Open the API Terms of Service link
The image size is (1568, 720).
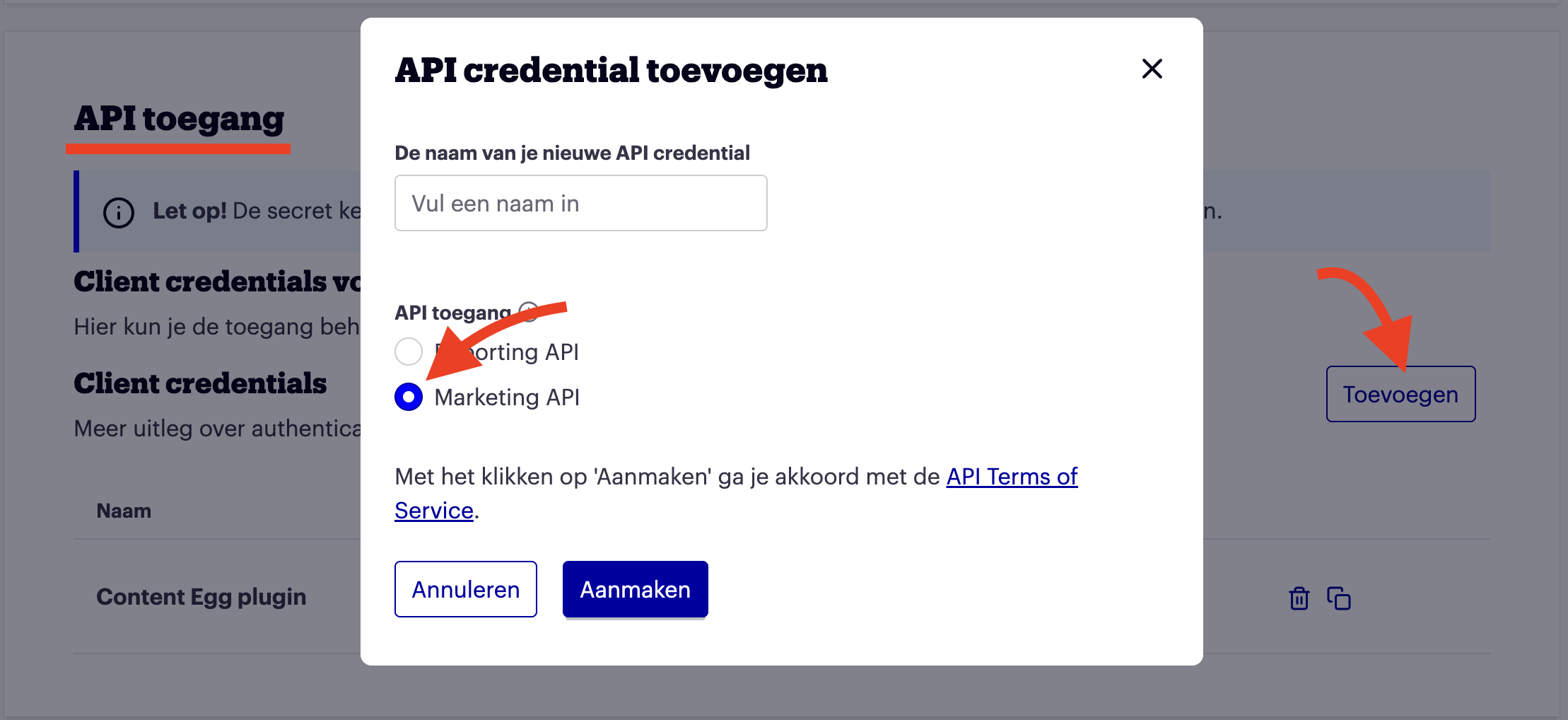point(1011,477)
